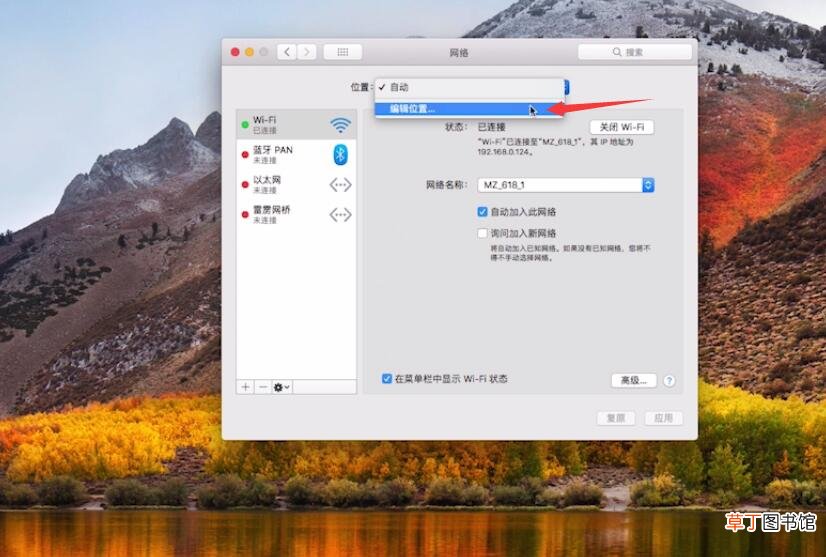Viewport: 826px width, 557px height.
Task: Select 蓝牙 PAN service in sidebar
Action: click(296, 154)
